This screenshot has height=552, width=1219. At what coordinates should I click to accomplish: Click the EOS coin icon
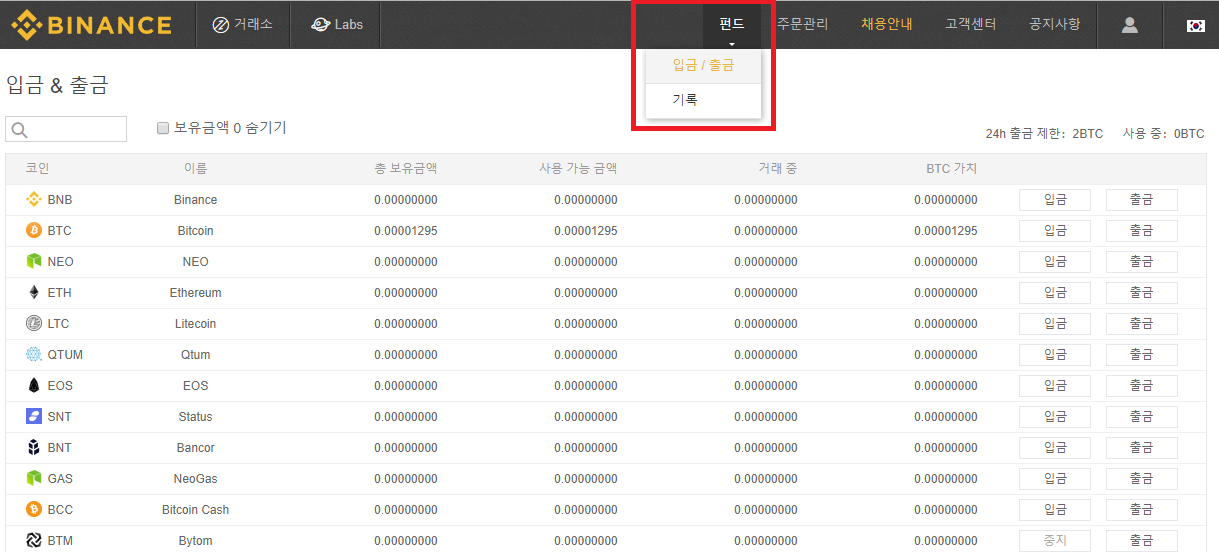click(x=34, y=386)
